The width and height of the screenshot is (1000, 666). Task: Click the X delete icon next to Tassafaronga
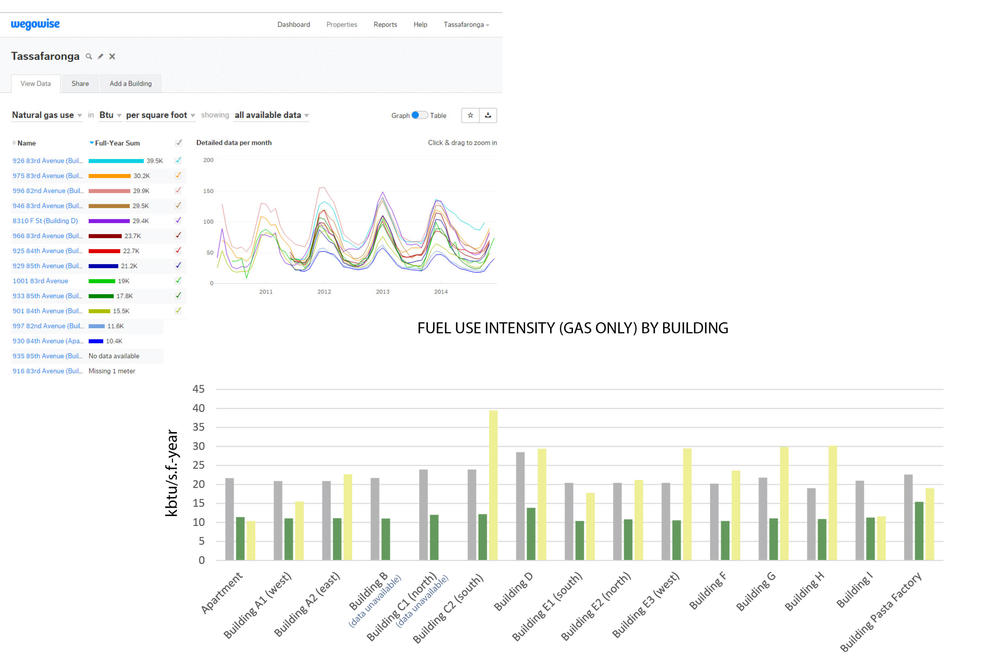tap(112, 57)
